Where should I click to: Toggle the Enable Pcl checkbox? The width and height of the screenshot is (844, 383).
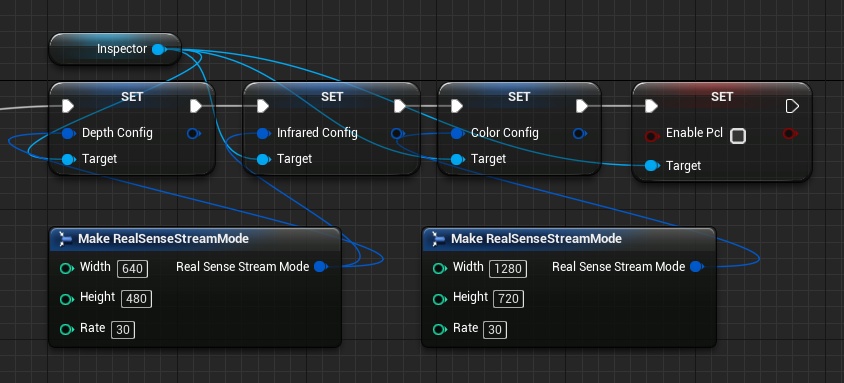738,136
